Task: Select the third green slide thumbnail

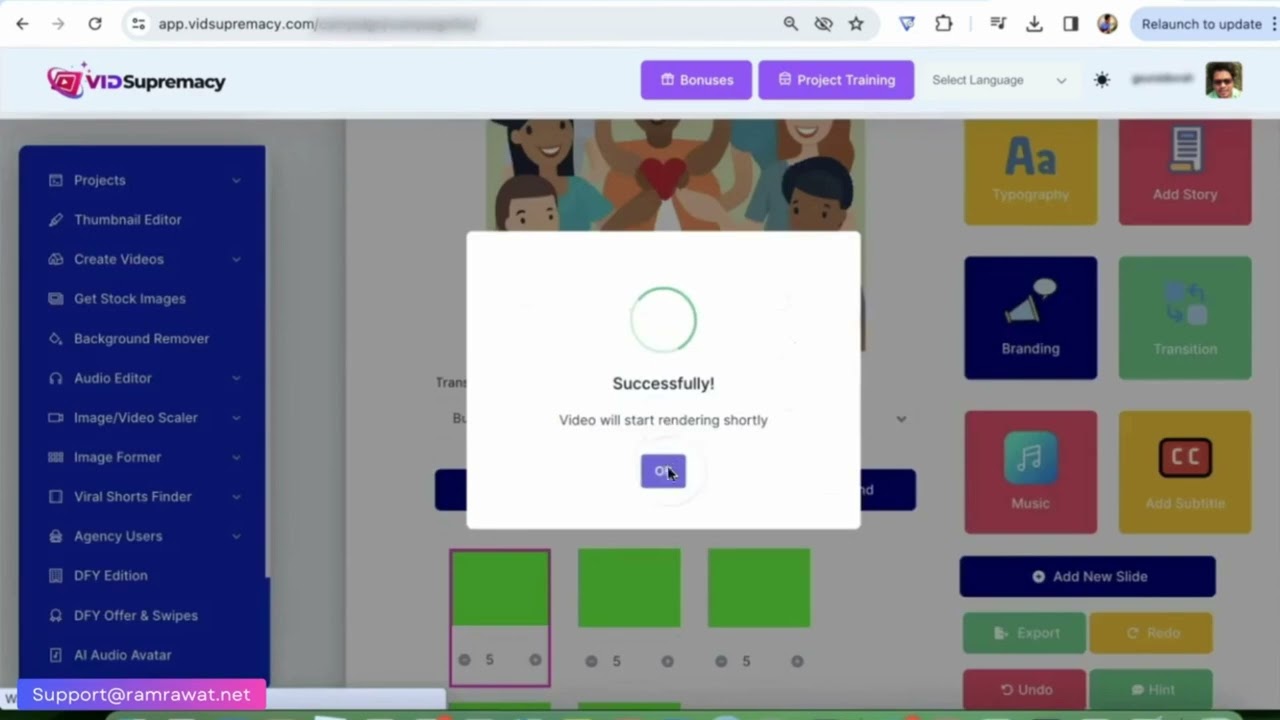Action: (759, 588)
